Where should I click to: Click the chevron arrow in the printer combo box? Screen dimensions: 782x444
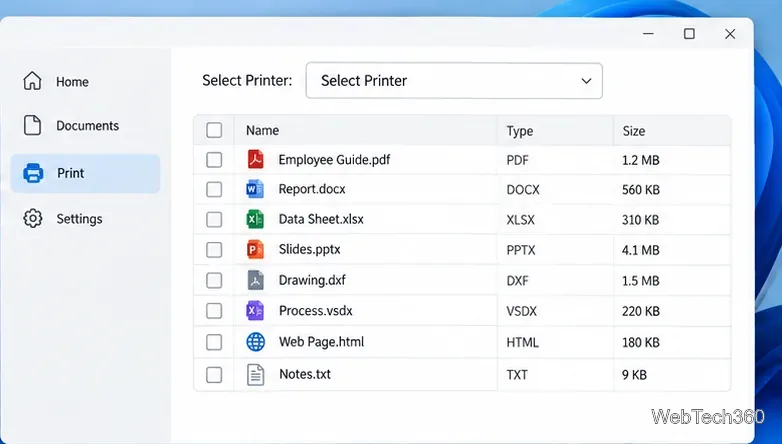point(586,81)
